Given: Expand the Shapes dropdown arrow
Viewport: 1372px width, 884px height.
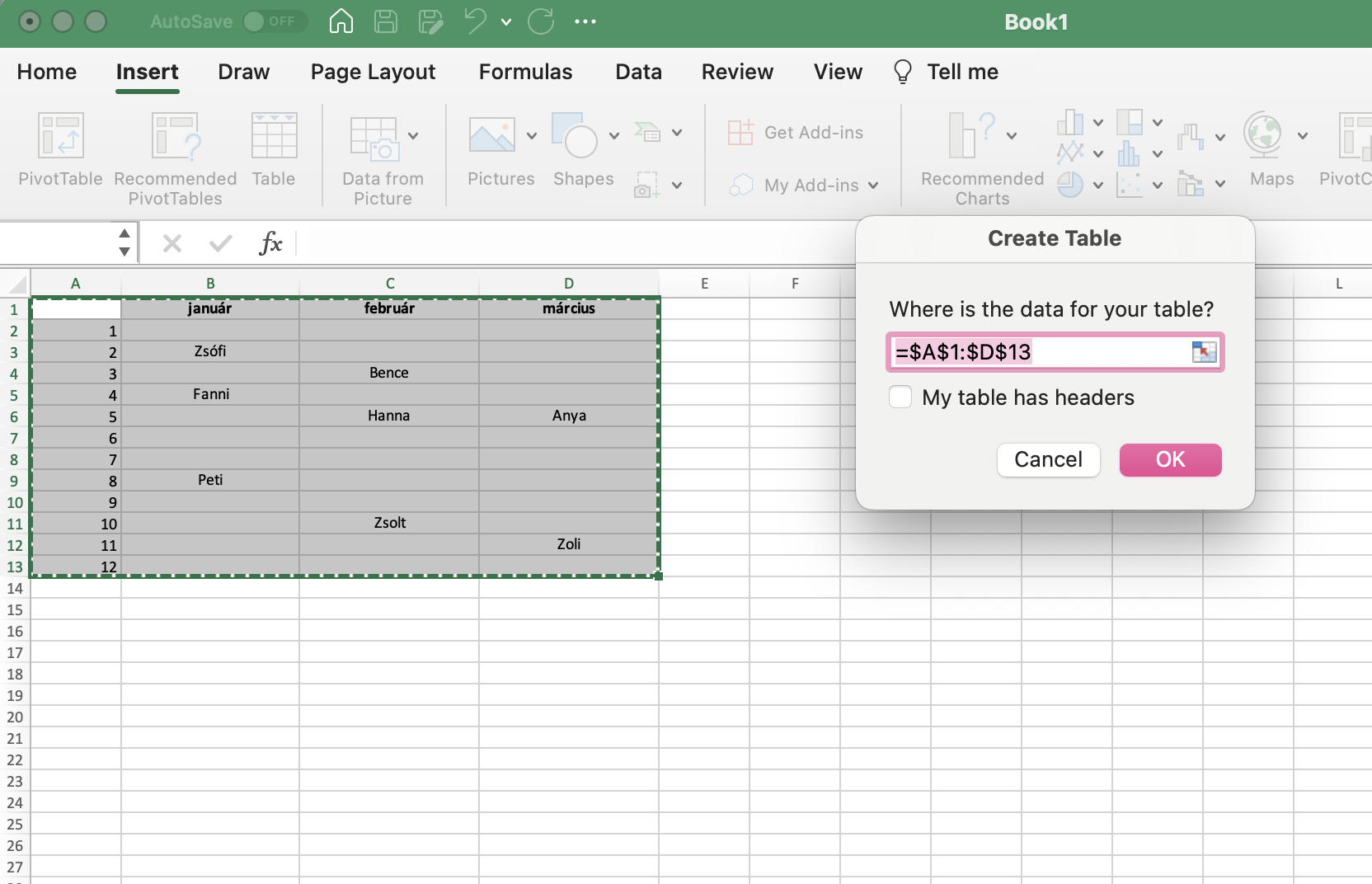Looking at the screenshot, I should (614, 136).
